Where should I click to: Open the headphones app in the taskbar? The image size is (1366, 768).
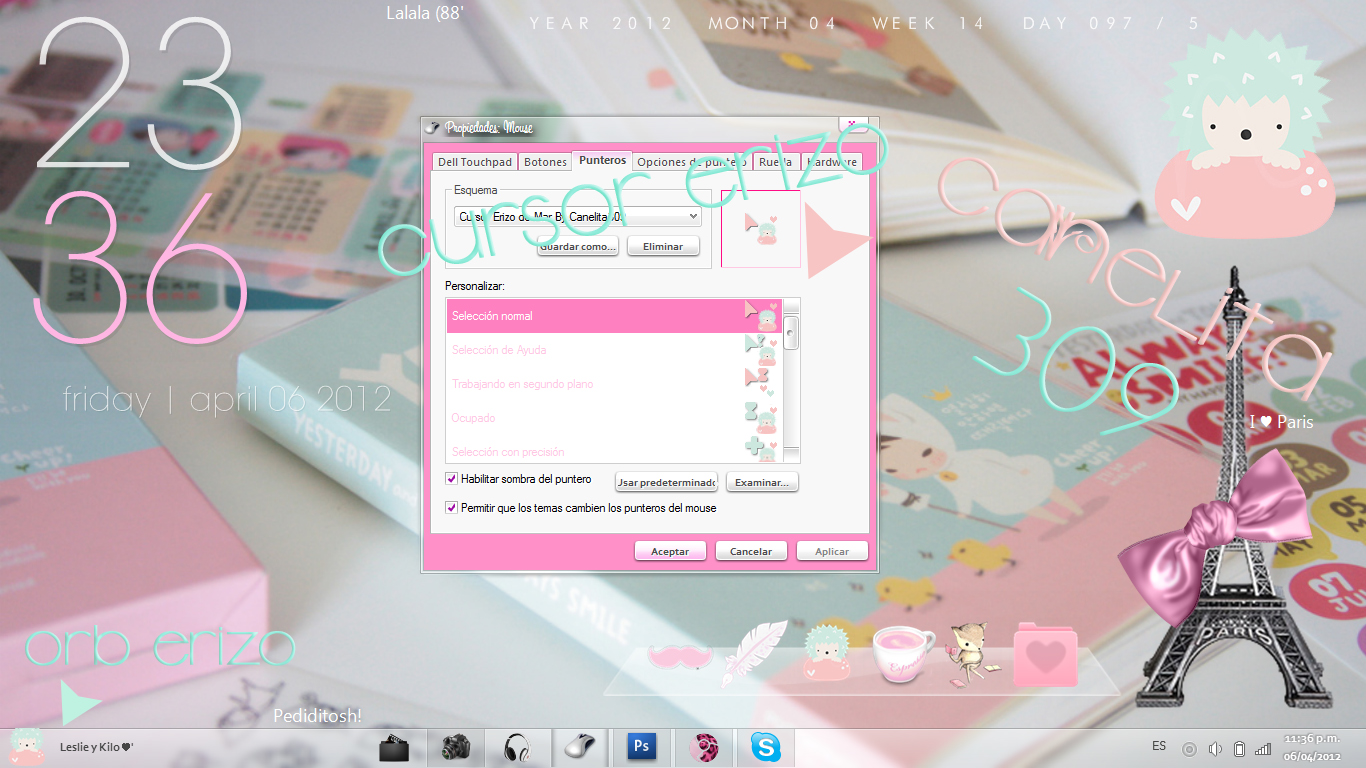pos(517,748)
